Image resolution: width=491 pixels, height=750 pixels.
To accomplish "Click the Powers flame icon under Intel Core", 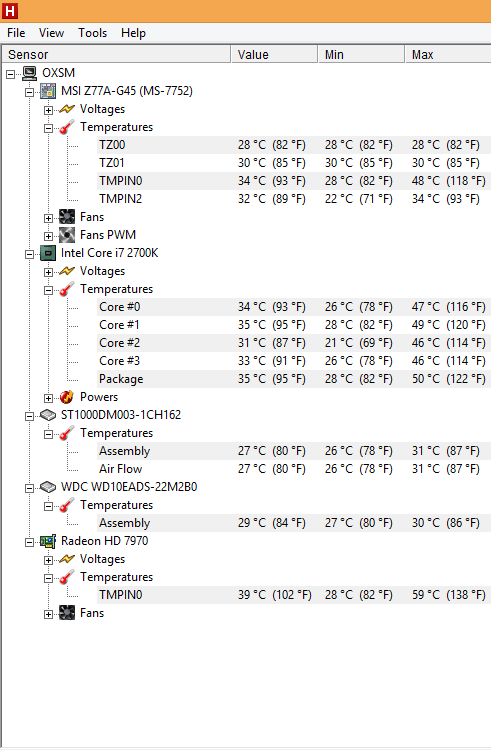I will [x=67, y=397].
